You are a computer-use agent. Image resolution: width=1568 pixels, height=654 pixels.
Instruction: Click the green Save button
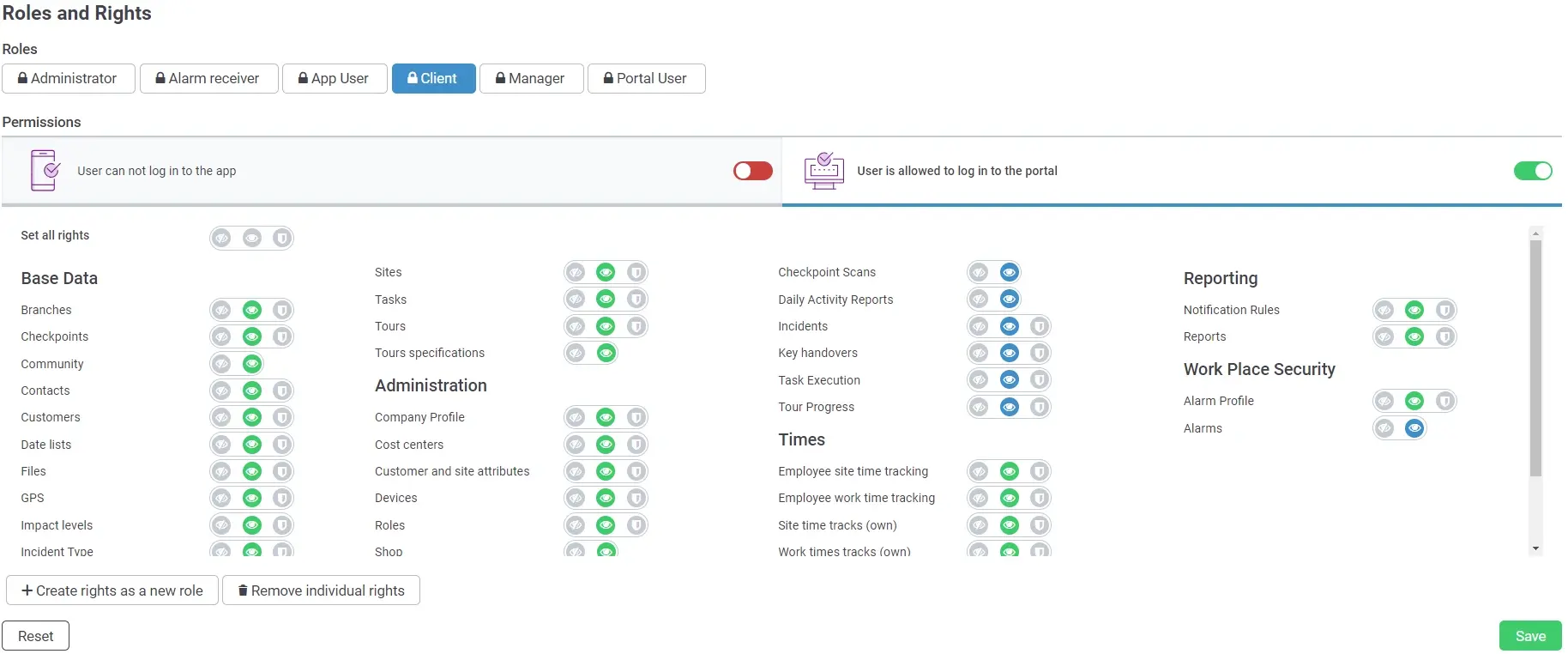point(1529,636)
